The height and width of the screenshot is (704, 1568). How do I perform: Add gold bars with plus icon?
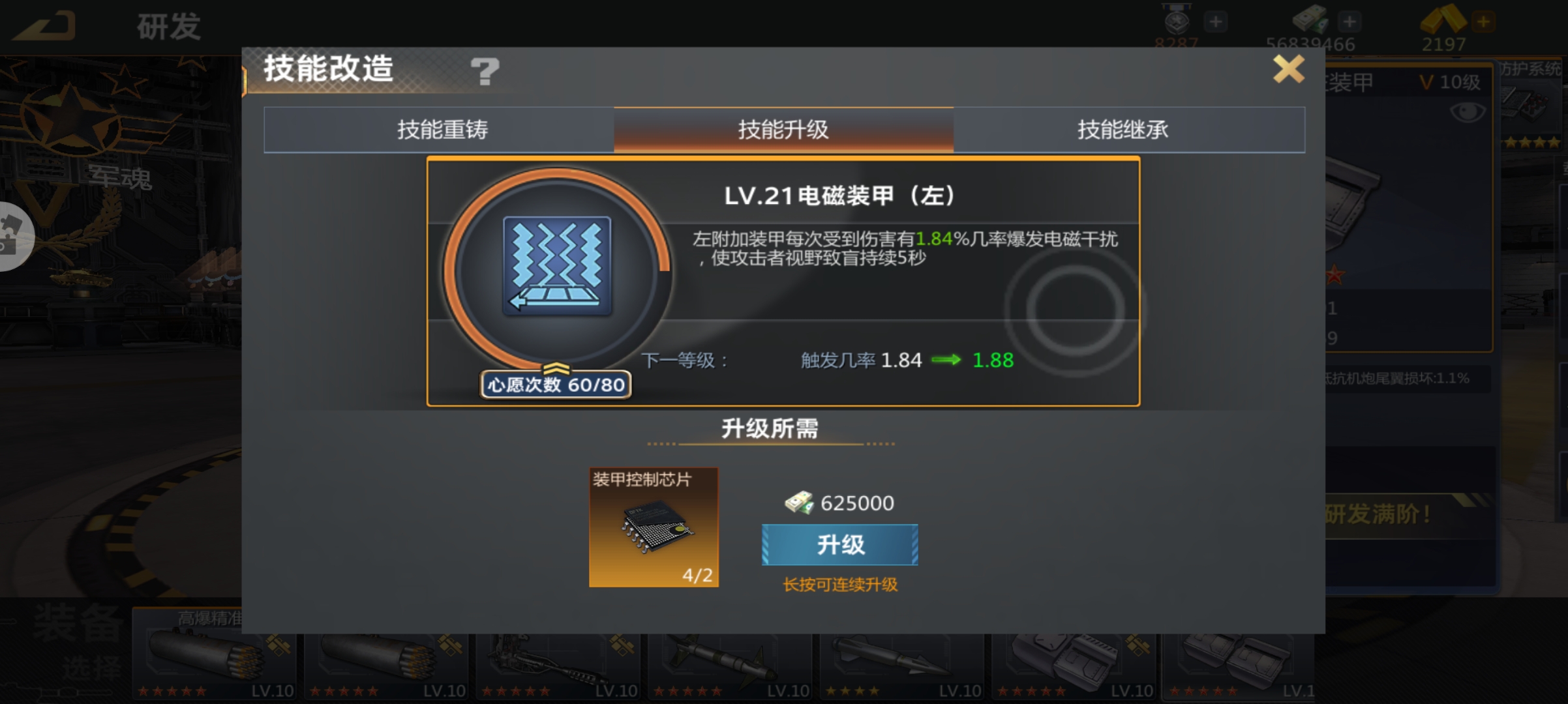(x=1483, y=22)
